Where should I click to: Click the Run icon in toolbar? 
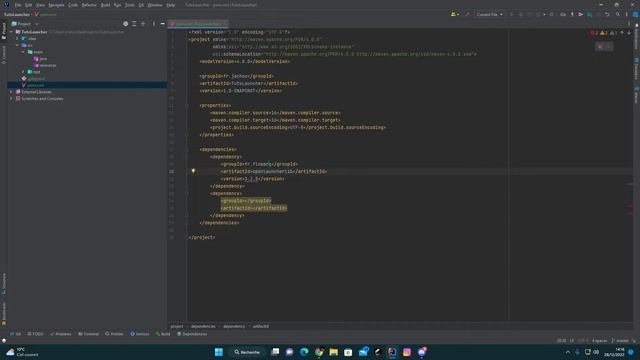[511, 14]
